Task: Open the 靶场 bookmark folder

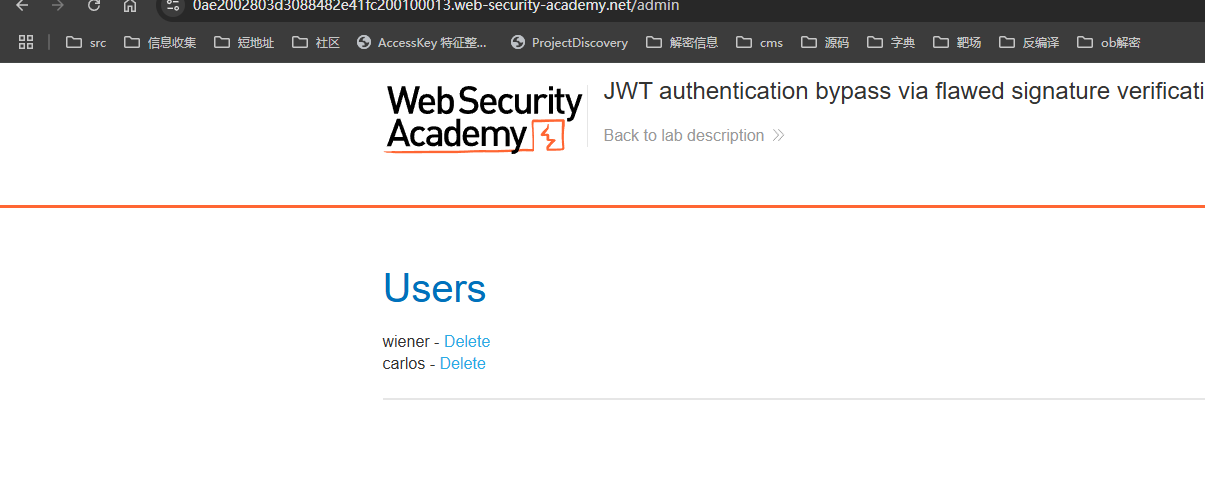Action: 957,42
